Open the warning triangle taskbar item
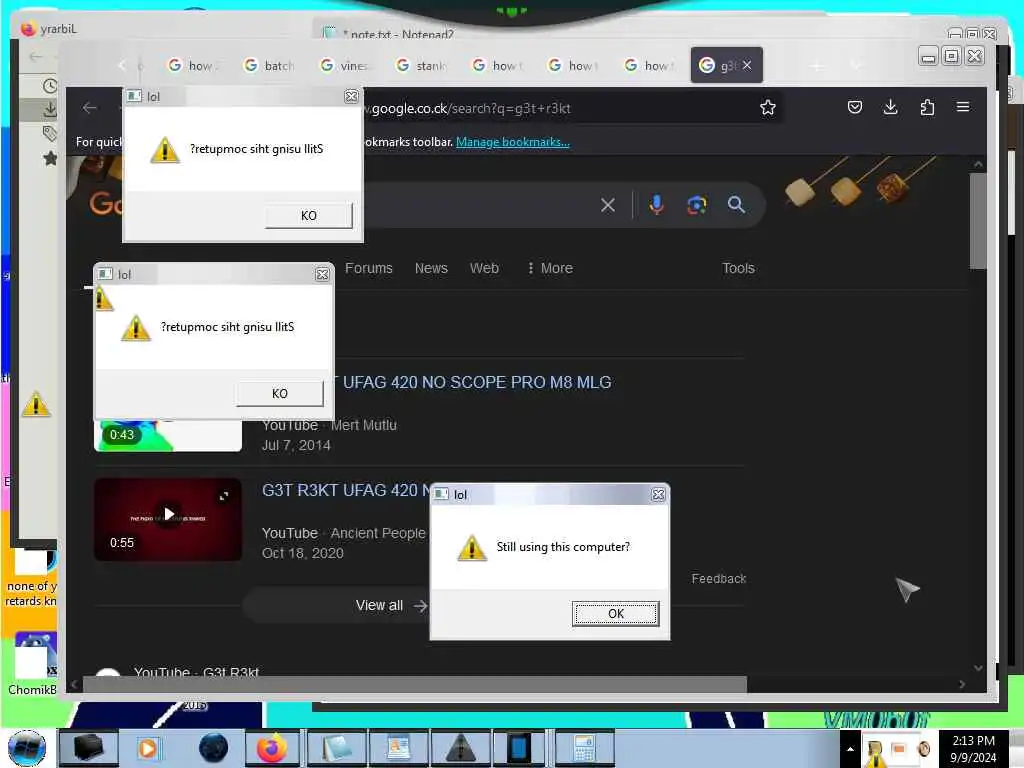1024x768 pixels. point(461,748)
